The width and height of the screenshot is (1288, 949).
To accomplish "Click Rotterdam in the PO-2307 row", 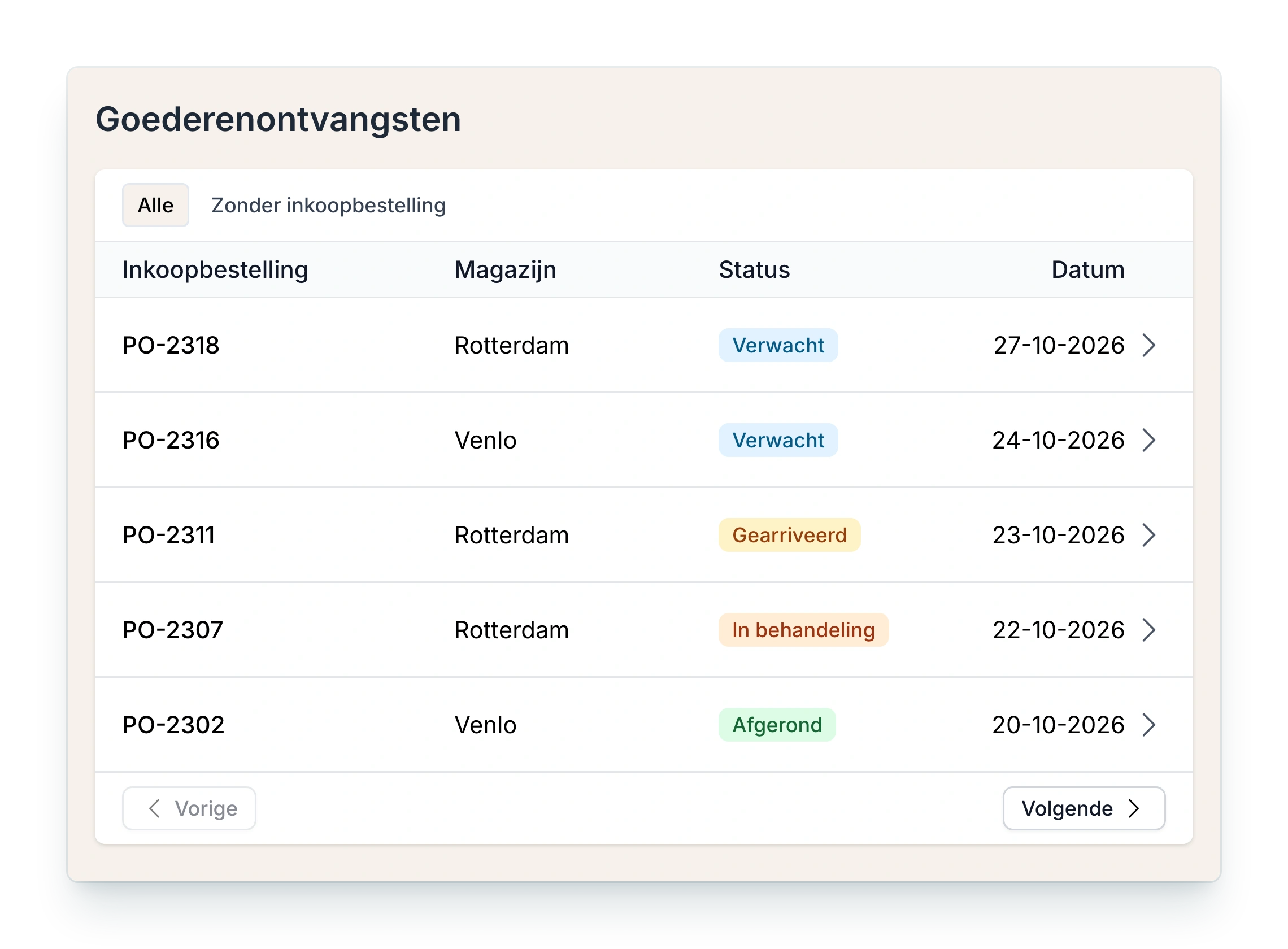I will pyautogui.click(x=511, y=630).
